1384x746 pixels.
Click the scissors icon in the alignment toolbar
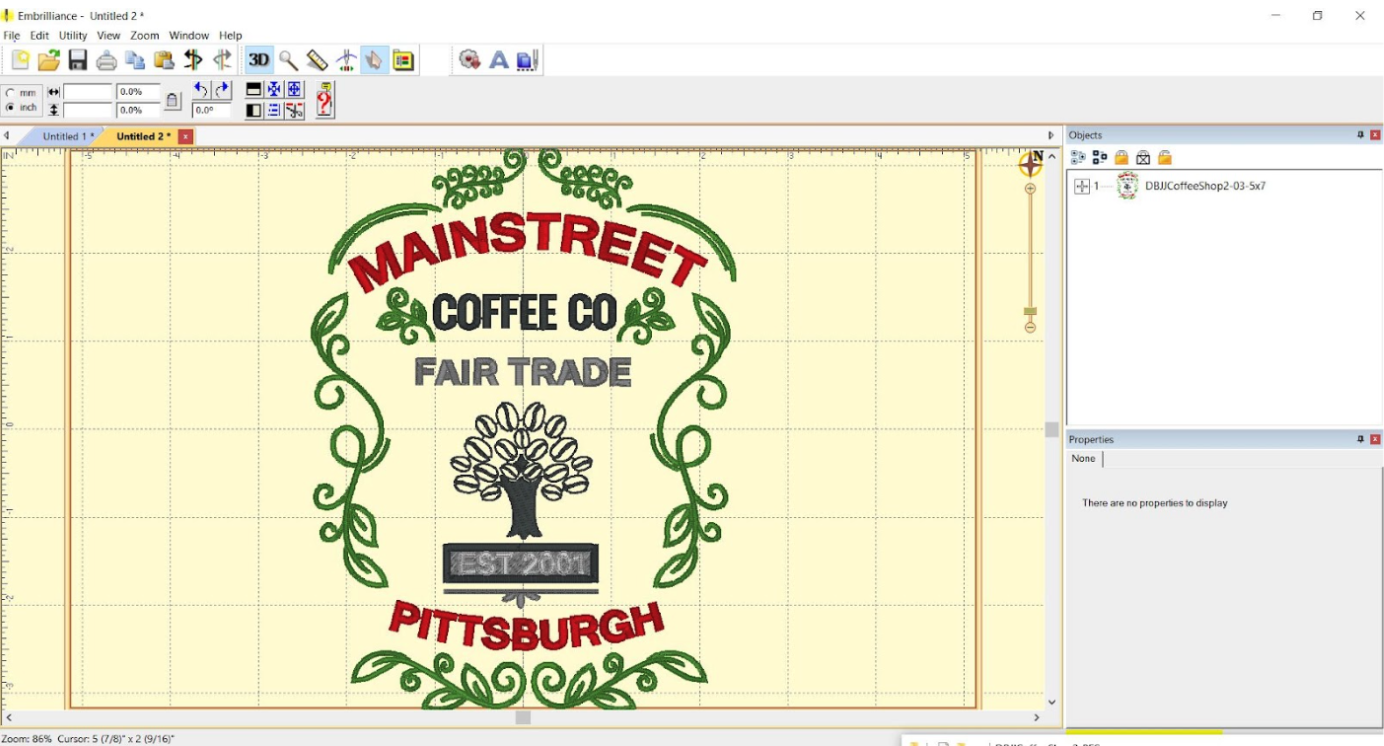295,110
